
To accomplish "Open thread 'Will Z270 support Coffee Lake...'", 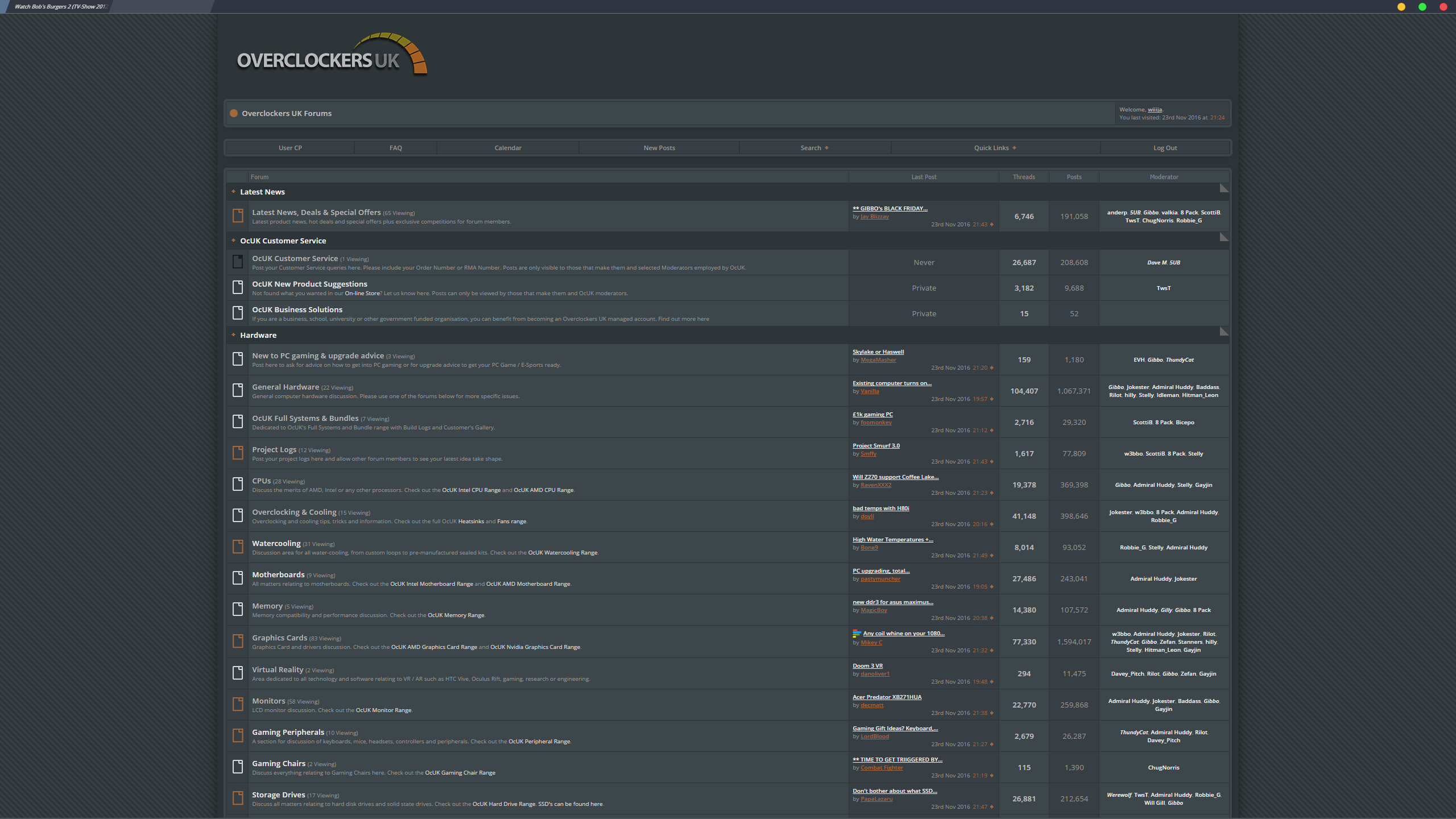I will (x=895, y=477).
